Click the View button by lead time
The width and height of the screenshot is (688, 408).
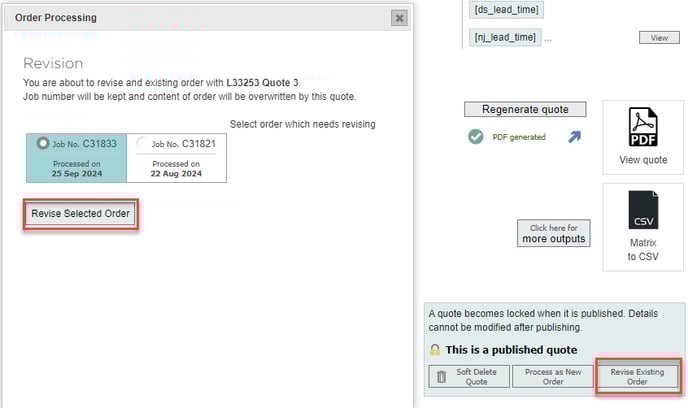pos(659,38)
